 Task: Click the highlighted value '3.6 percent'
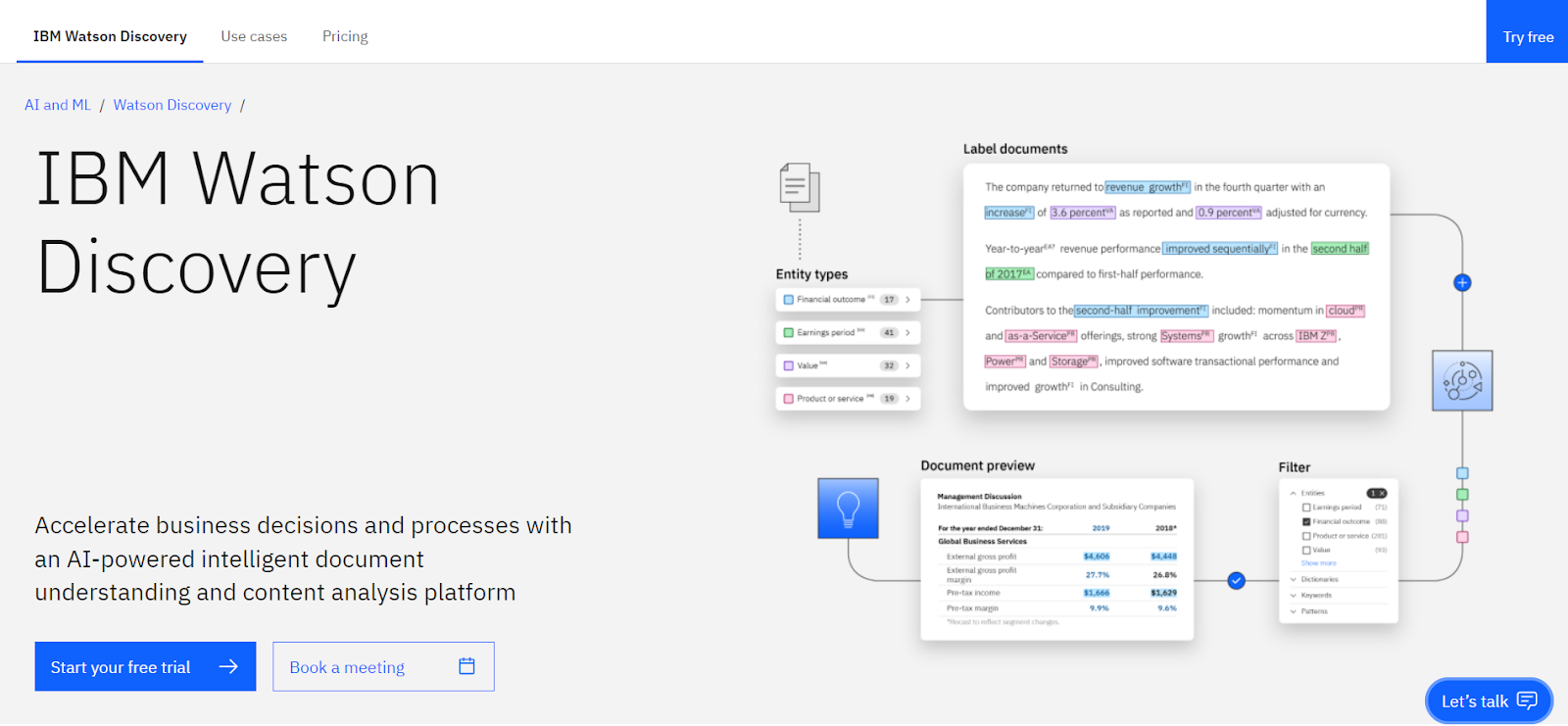(x=1083, y=213)
